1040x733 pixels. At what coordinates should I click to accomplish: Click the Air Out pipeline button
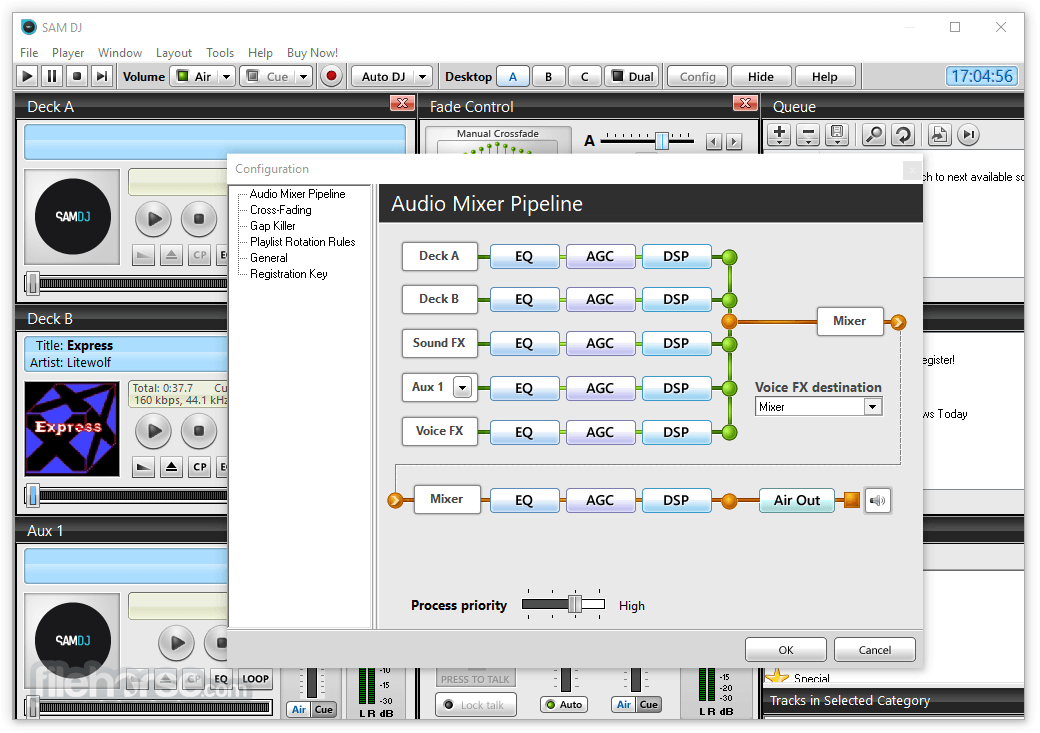[797, 500]
